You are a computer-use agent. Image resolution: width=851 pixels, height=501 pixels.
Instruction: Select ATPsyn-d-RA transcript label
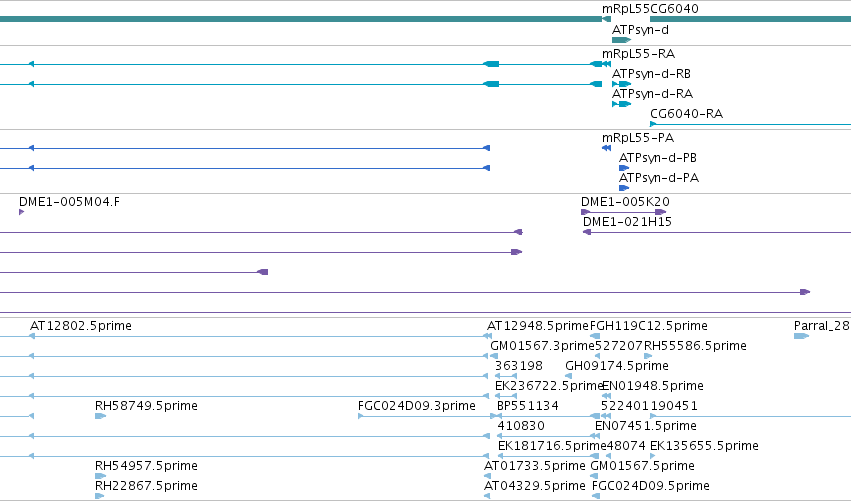pos(652,94)
